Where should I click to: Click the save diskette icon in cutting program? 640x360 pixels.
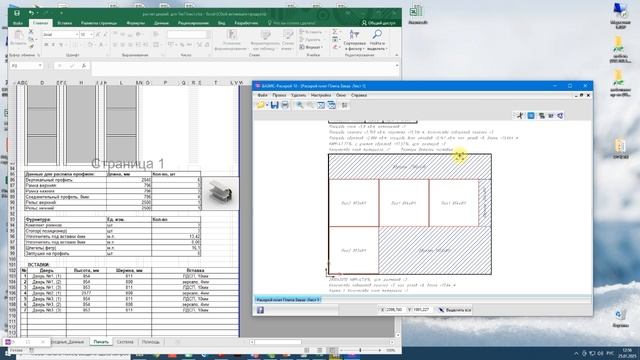point(274,105)
